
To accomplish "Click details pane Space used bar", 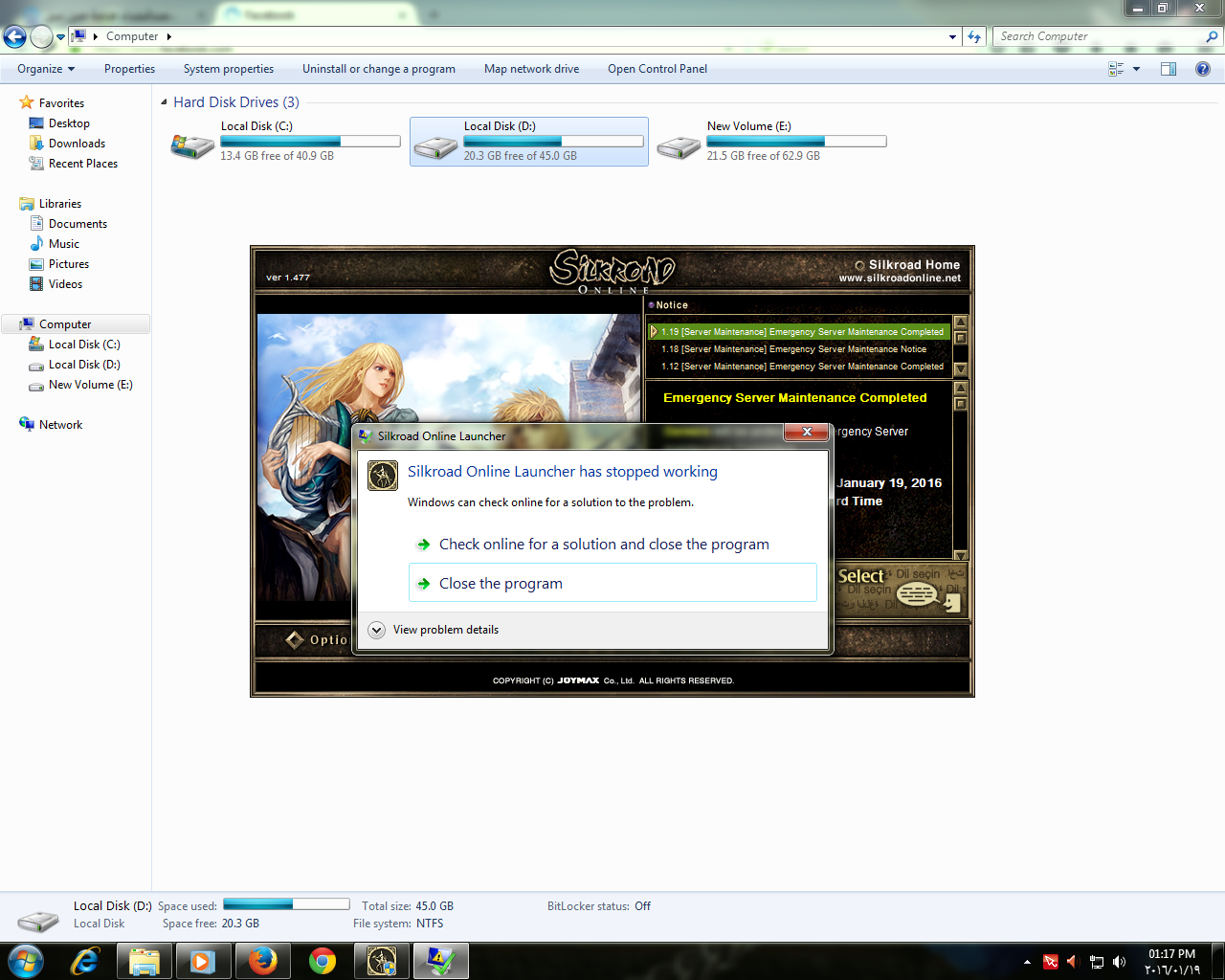I will click(x=286, y=904).
